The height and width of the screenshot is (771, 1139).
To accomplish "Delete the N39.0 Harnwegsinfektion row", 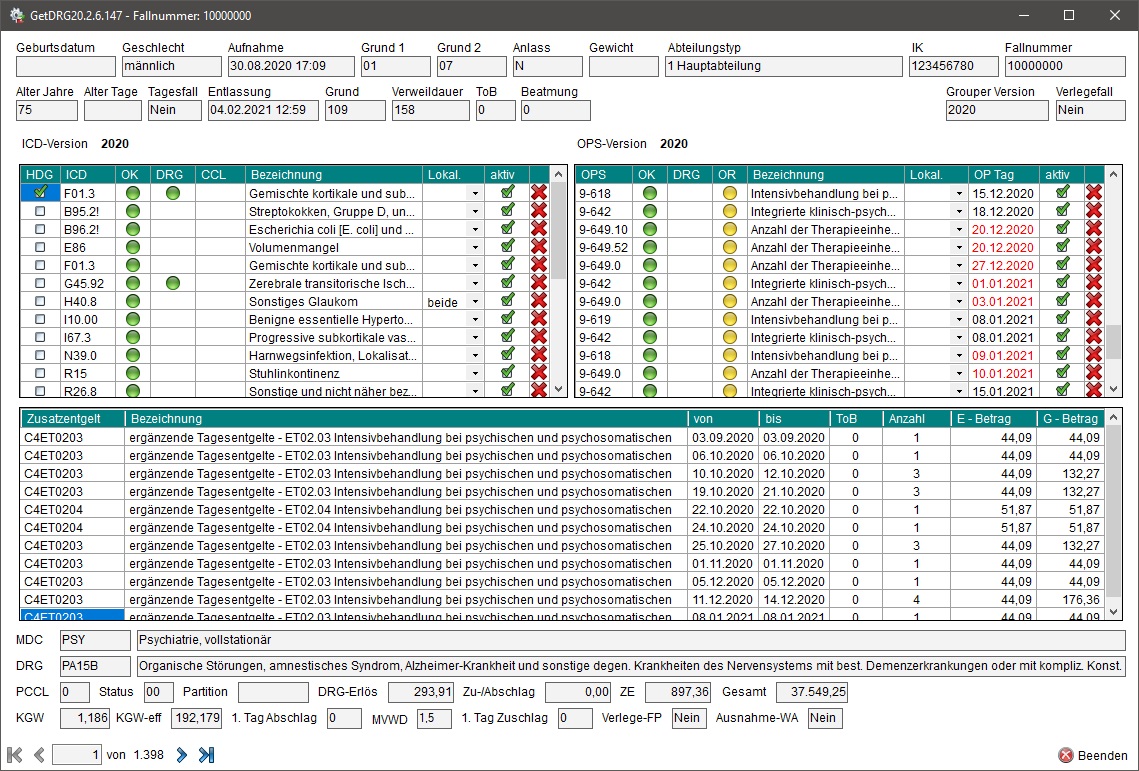I will click(538, 355).
